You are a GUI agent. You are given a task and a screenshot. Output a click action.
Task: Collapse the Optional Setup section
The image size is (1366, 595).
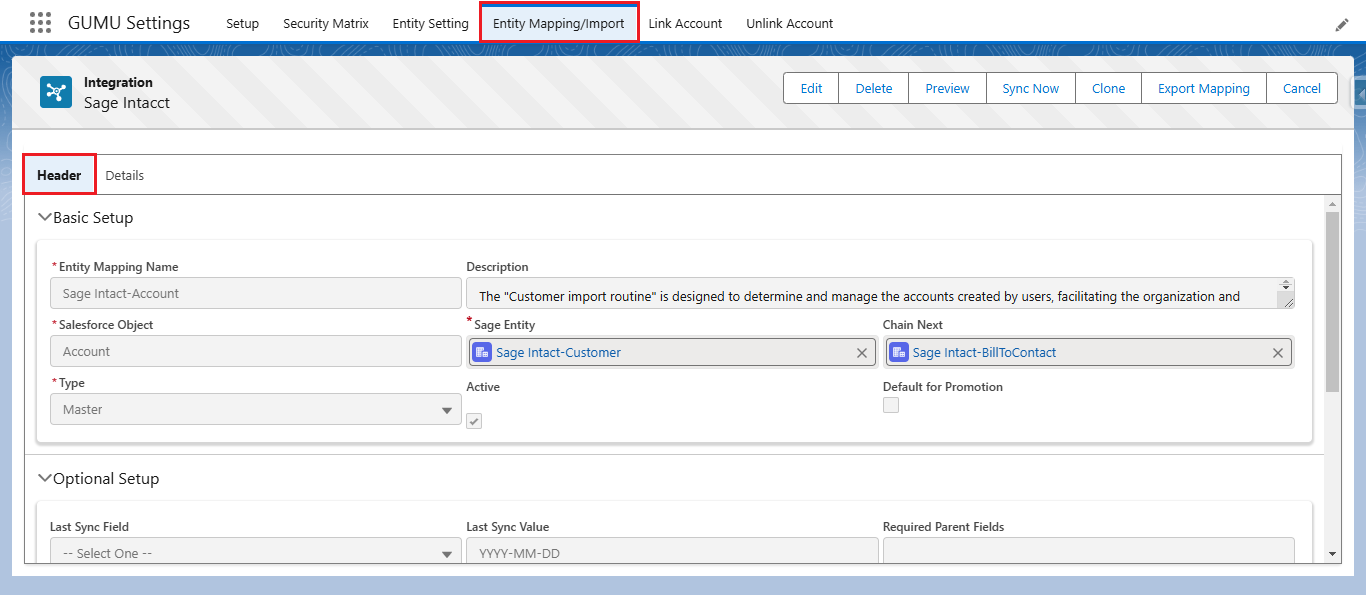pyautogui.click(x=44, y=478)
